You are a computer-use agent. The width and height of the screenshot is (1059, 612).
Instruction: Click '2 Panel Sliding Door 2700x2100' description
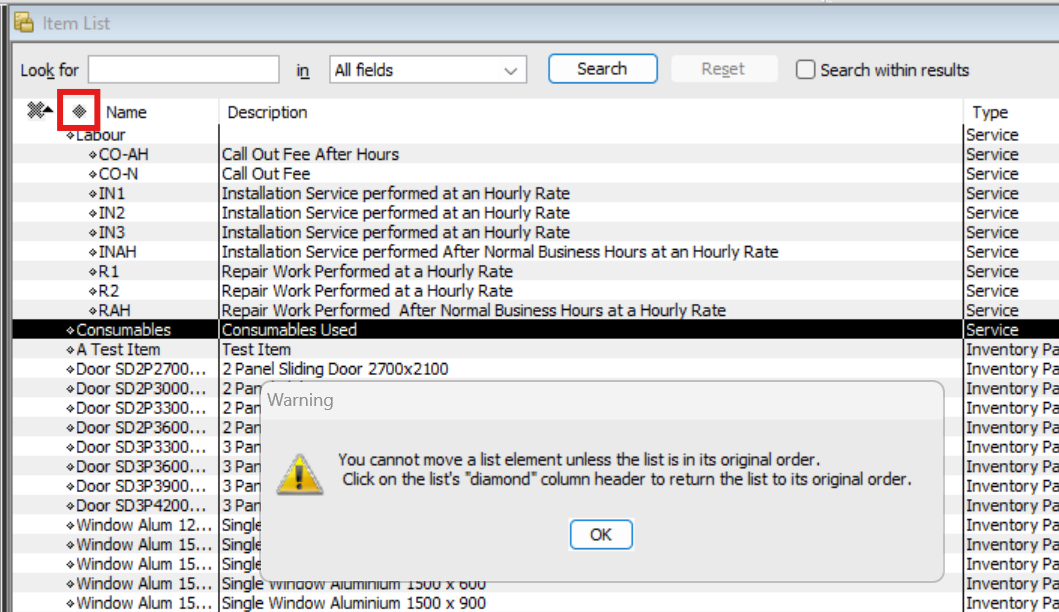point(335,369)
